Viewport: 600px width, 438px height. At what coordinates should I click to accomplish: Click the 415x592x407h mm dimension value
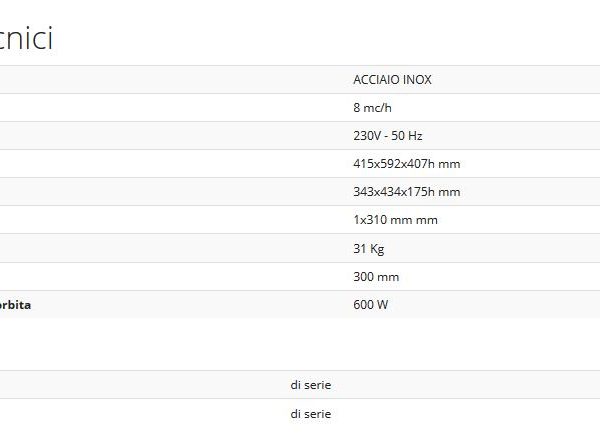[x=407, y=164]
